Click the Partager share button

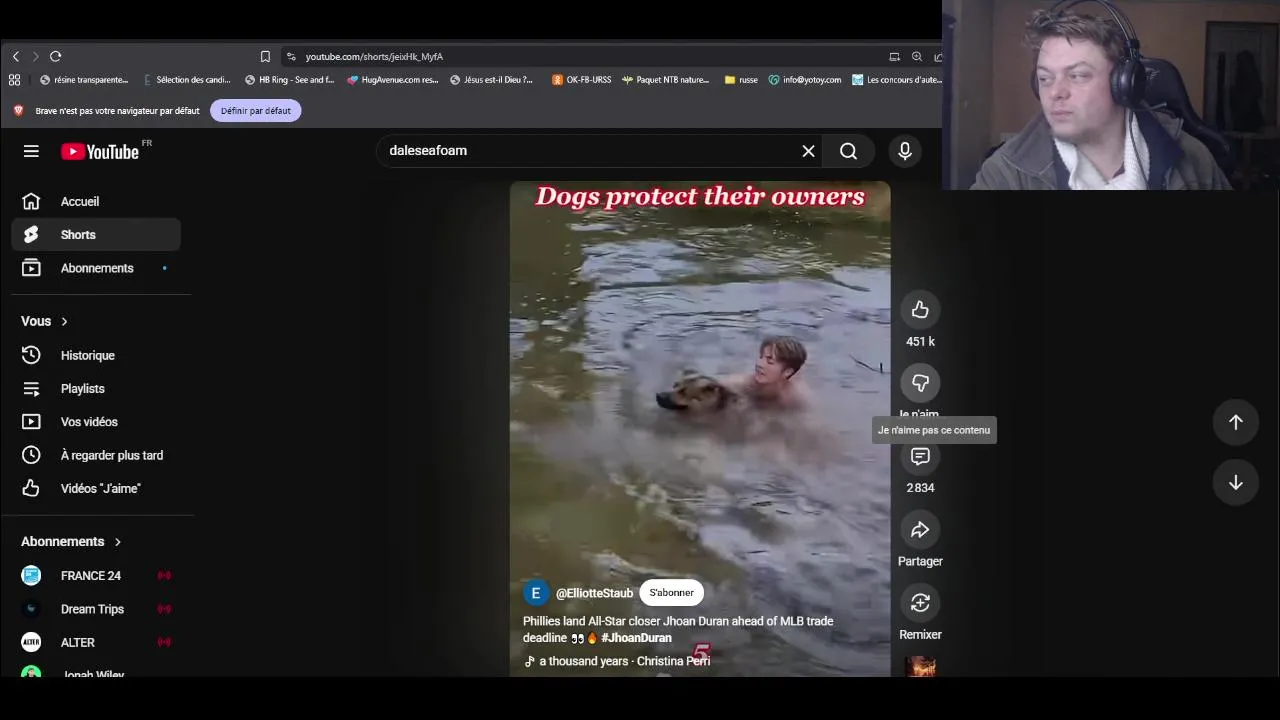point(920,530)
